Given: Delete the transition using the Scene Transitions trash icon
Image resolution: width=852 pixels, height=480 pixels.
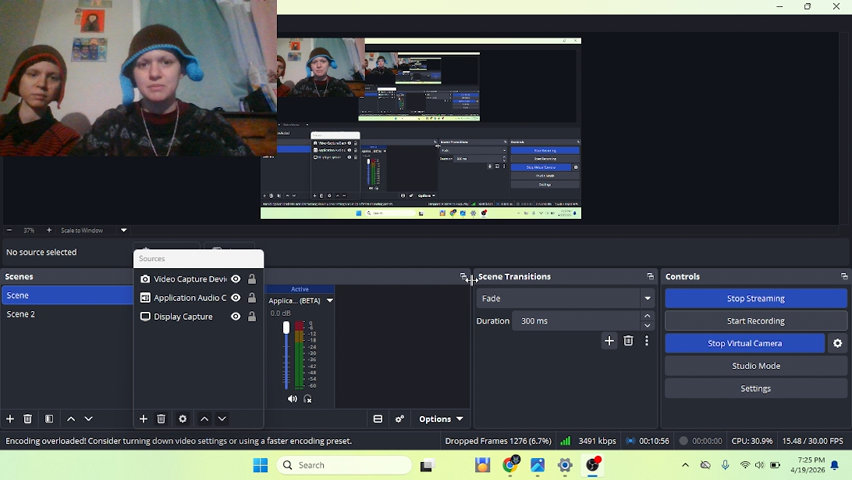Looking at the screenshot, I should 628,340.
